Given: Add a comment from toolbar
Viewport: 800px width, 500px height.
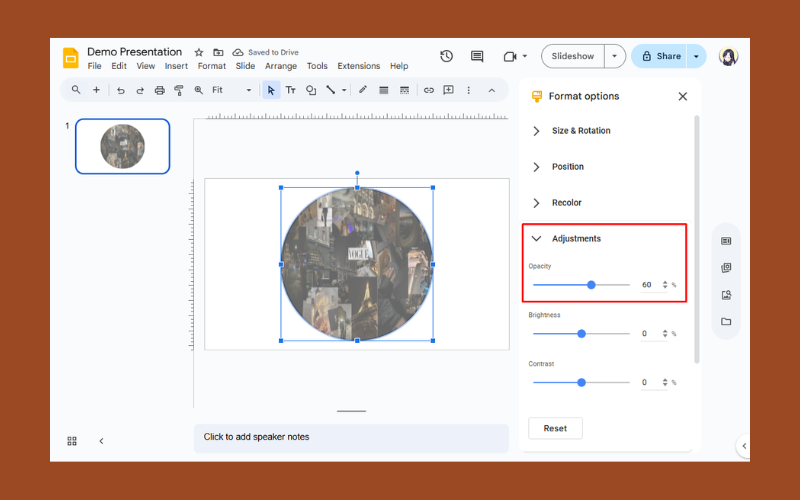Looking at the screenshot, I should tap(448, 90).
